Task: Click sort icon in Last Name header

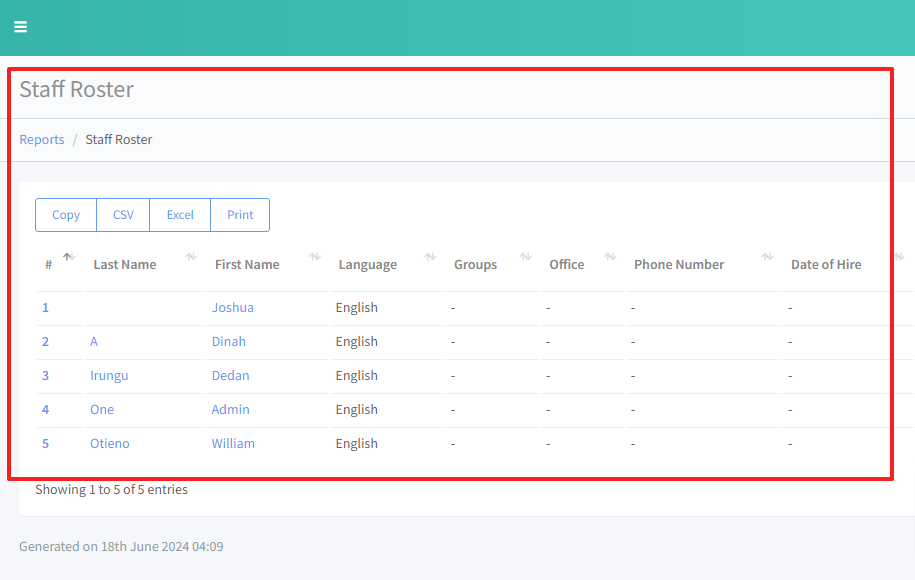Action: [x=191, y=257]
